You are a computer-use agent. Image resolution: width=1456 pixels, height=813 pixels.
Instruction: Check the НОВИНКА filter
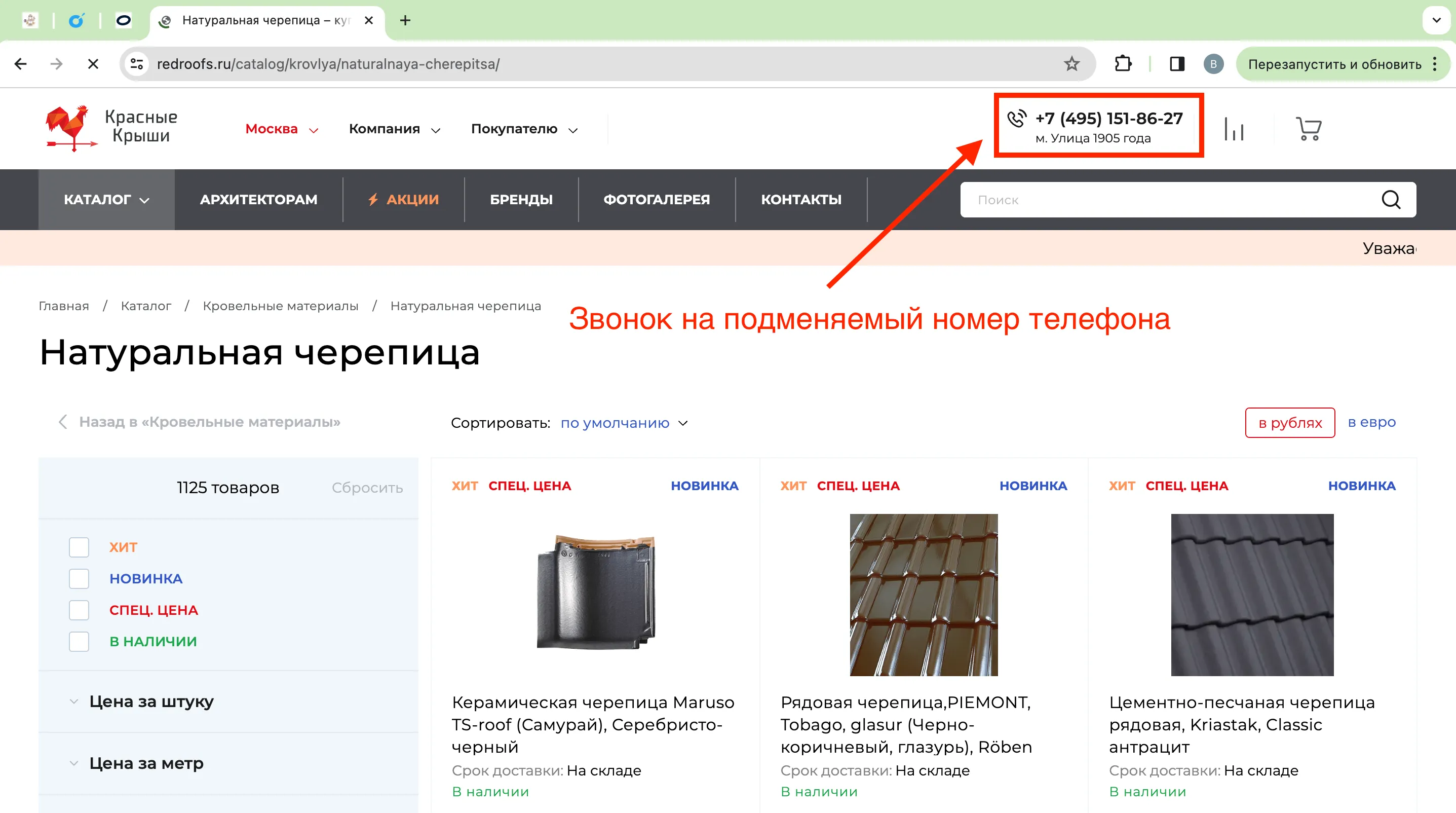coord(79,578)
